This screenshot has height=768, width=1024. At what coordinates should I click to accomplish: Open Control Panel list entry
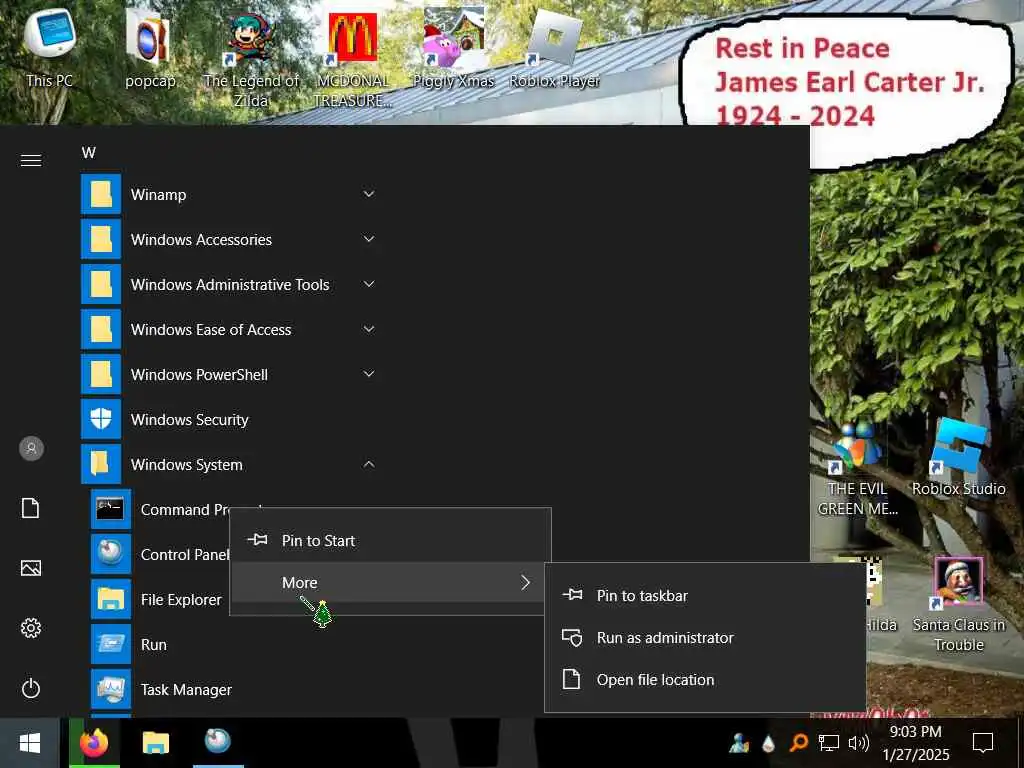(x=160, y=554)
